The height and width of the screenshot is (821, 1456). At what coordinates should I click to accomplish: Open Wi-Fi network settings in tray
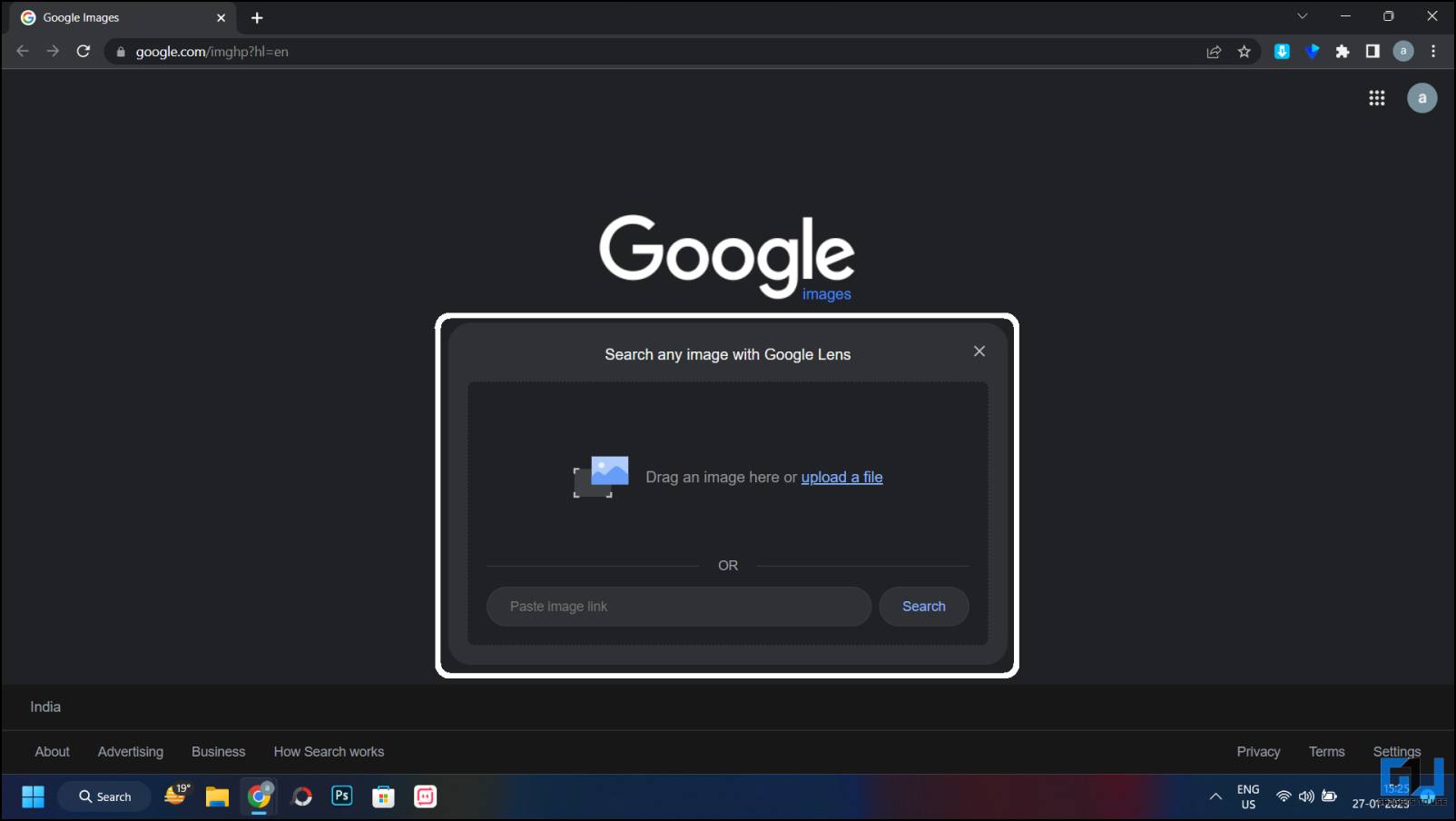1284,796
